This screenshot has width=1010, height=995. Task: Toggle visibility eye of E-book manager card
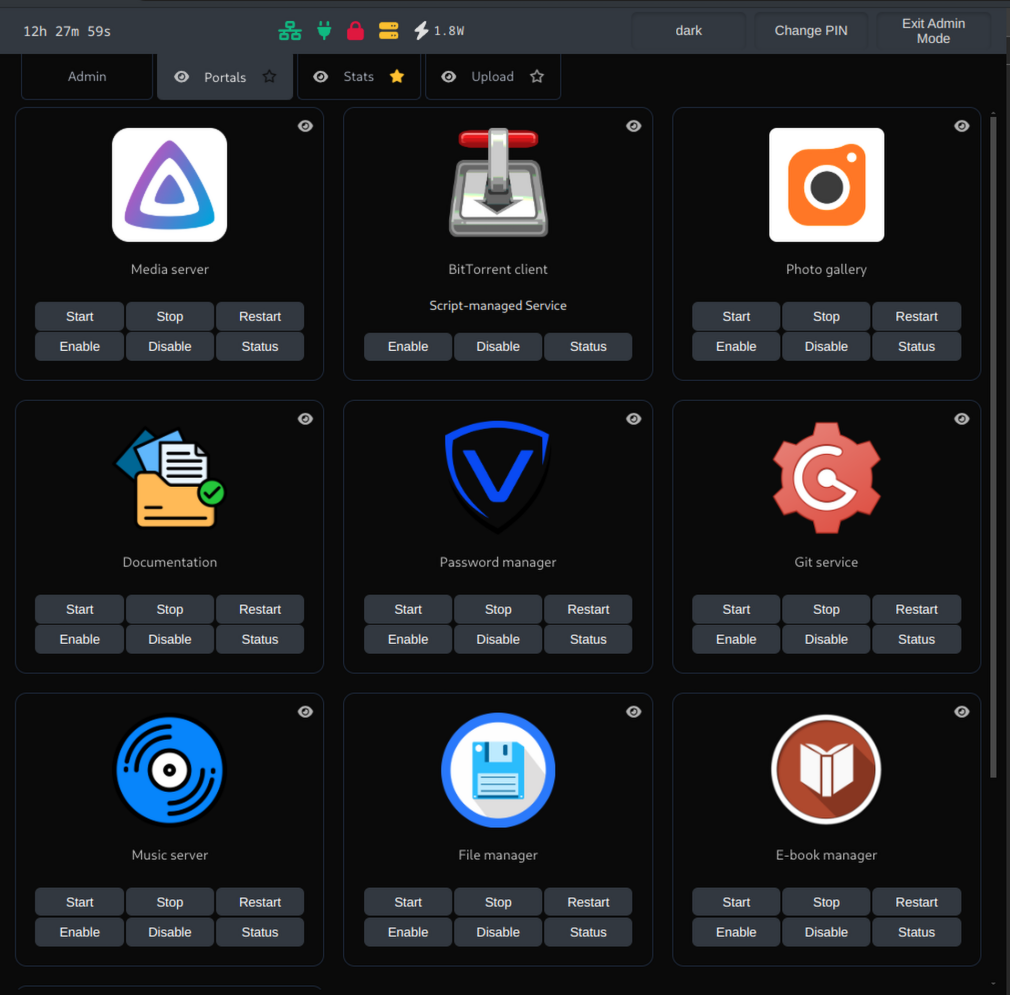coord(962,712)
